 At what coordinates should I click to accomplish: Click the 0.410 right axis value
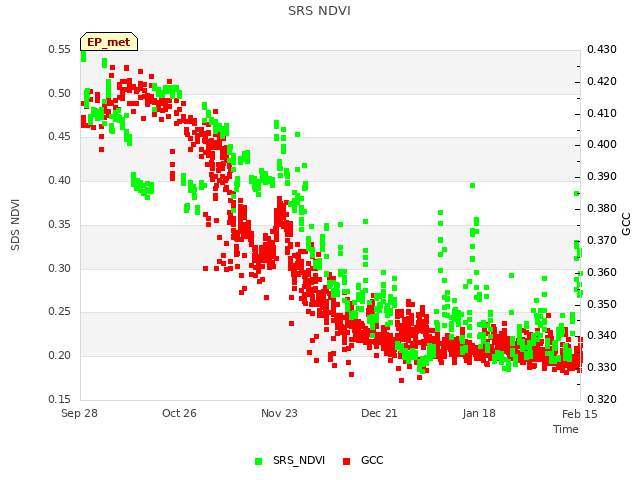coord(602,113)
